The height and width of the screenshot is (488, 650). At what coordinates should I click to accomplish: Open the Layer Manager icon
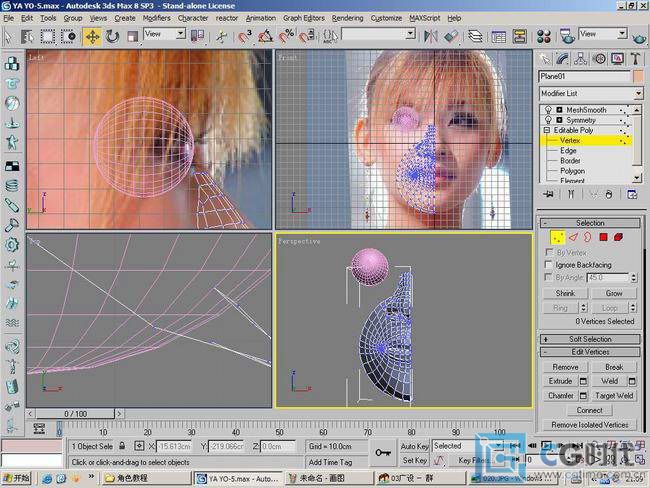pos(475,36)
